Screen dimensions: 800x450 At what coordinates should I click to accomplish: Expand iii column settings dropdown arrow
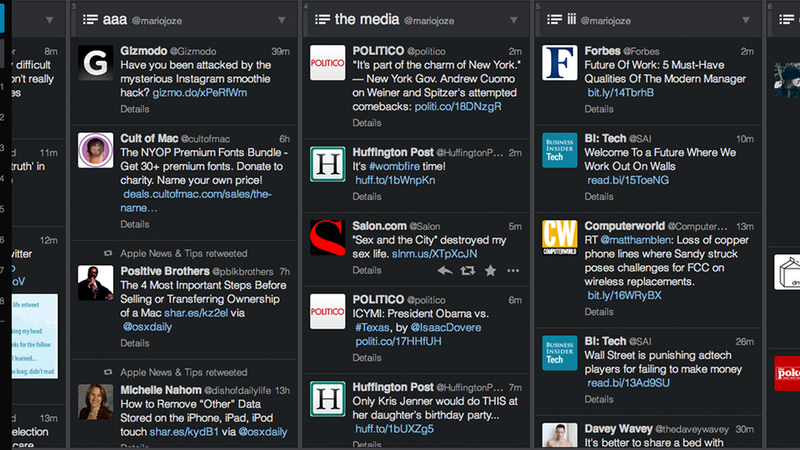[746, 20]
